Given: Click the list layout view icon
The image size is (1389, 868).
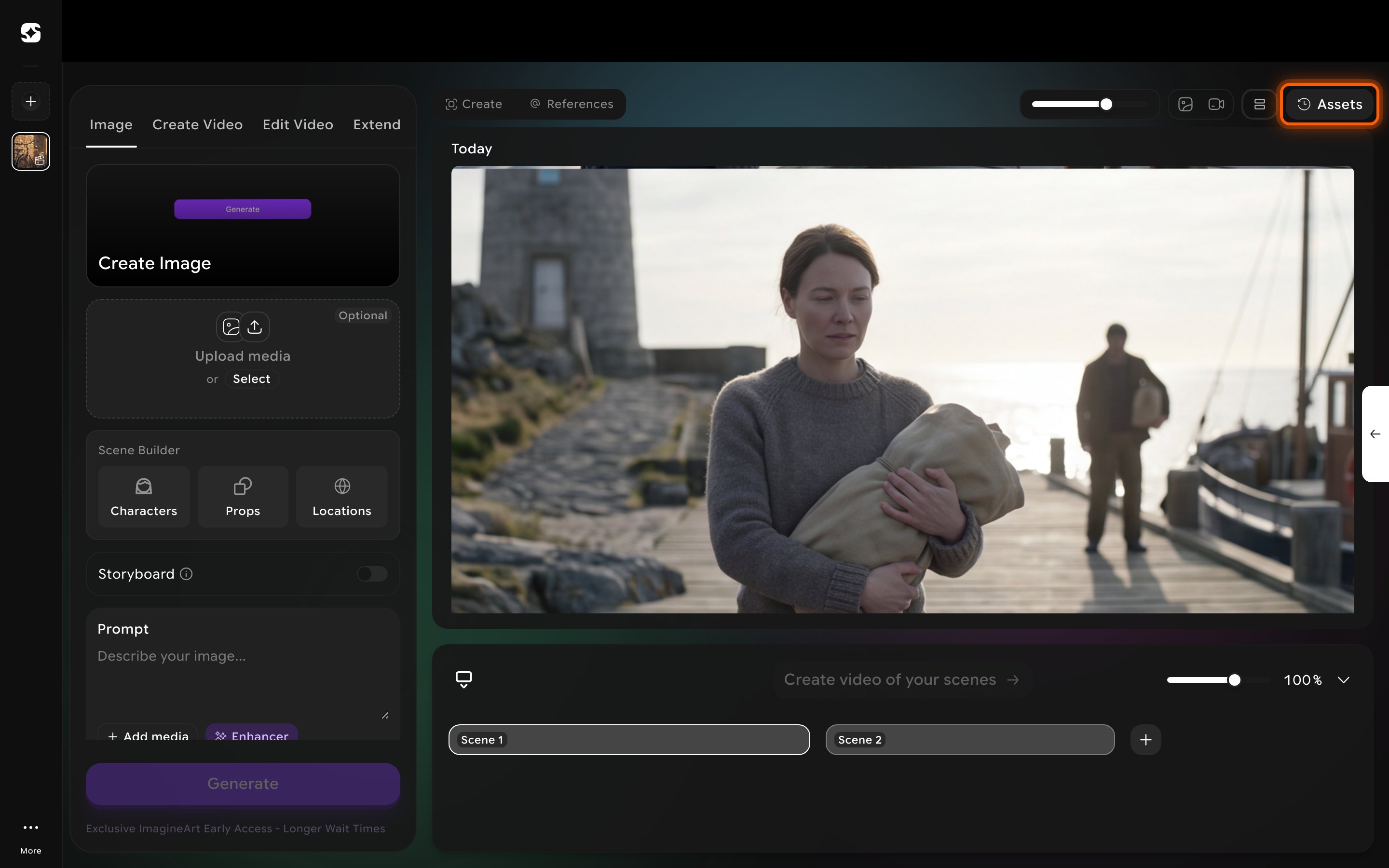Looking at the screenshot, I should [x=1259, y=104].
